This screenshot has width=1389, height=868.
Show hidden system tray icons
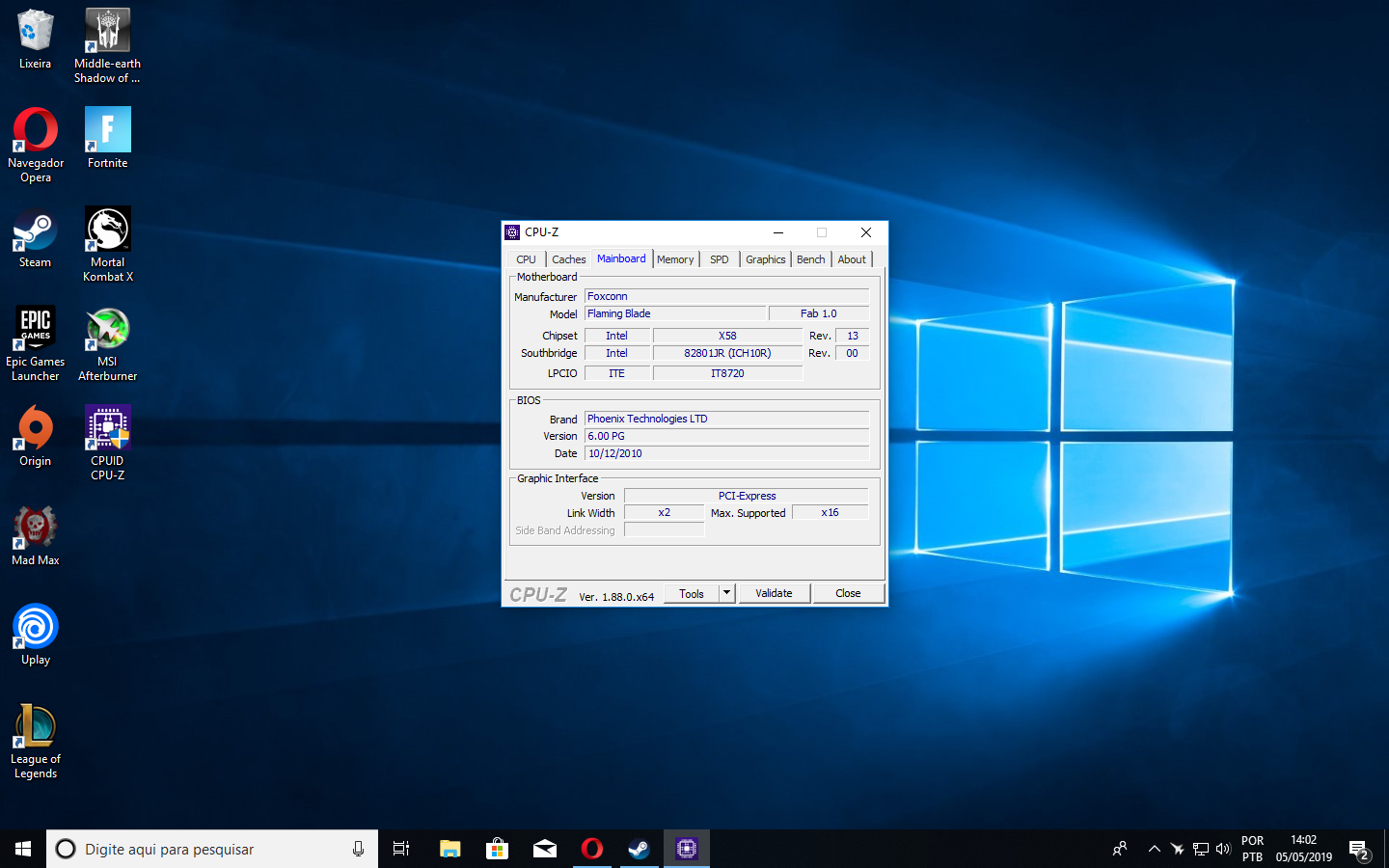tap(1154, 849)
